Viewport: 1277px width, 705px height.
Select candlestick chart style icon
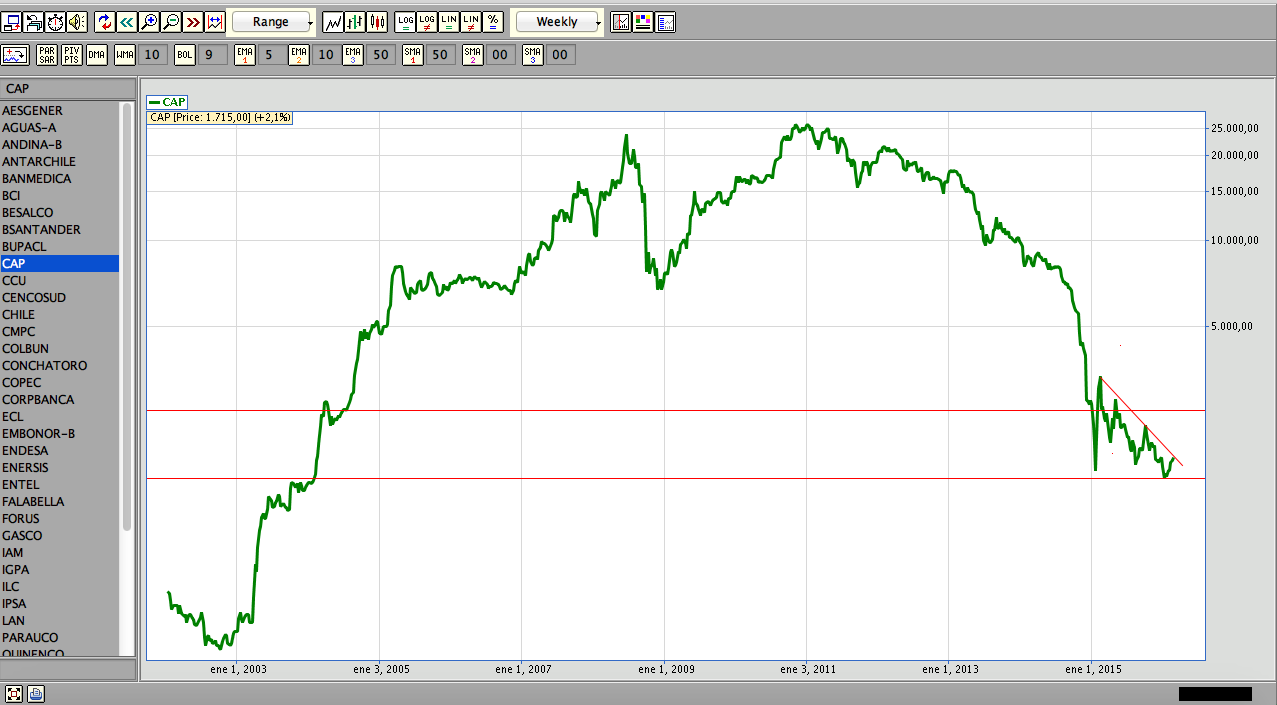click(x=378, y=21)
